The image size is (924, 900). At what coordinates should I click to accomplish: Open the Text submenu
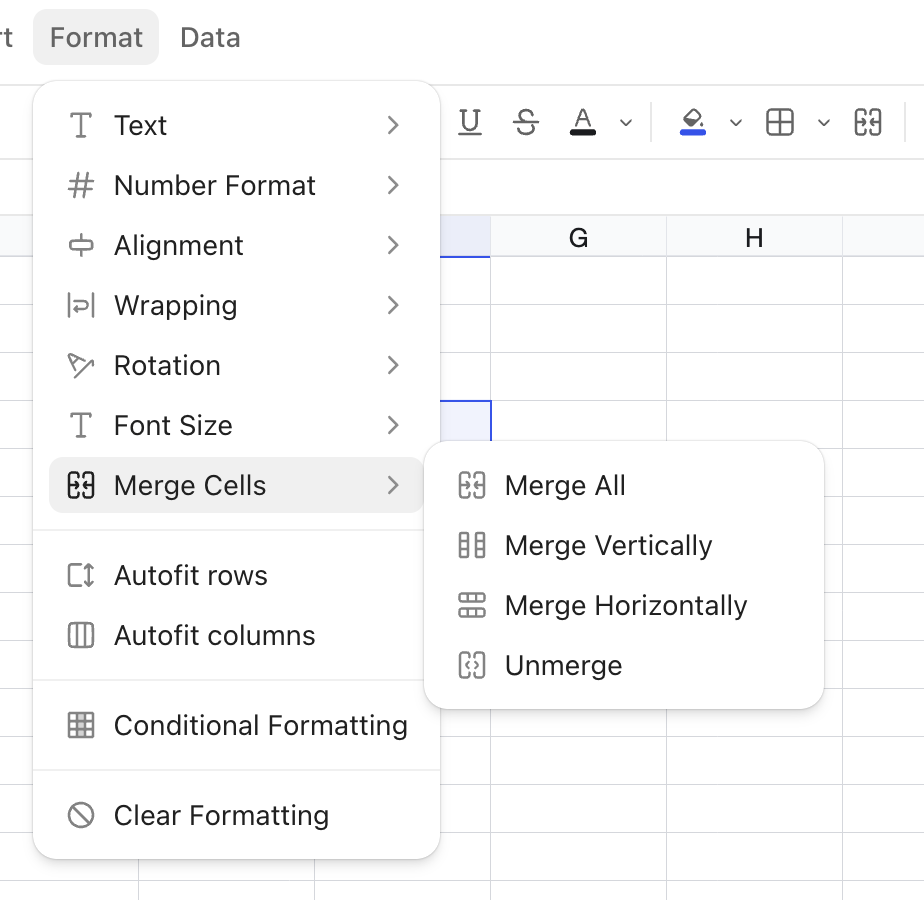coord(236,125)
